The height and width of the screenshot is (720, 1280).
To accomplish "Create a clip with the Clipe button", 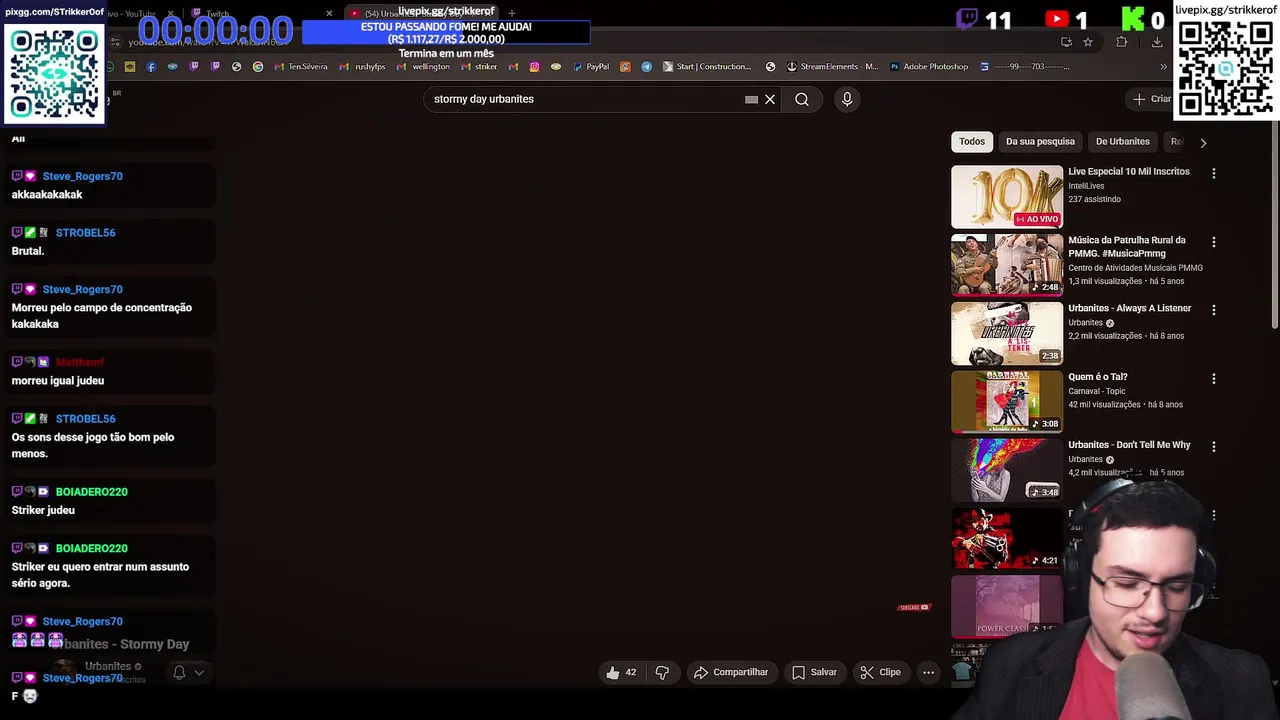I will [881, 672].
